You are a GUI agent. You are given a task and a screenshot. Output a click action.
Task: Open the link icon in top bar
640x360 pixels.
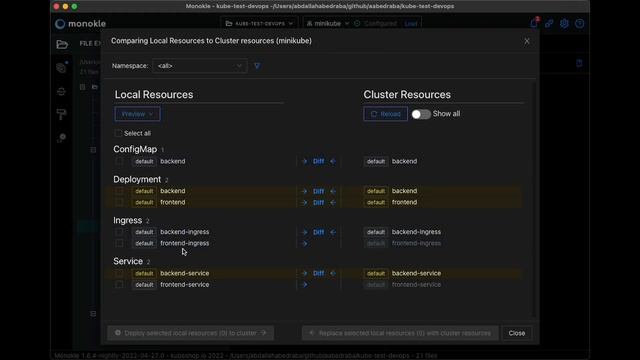549,24
